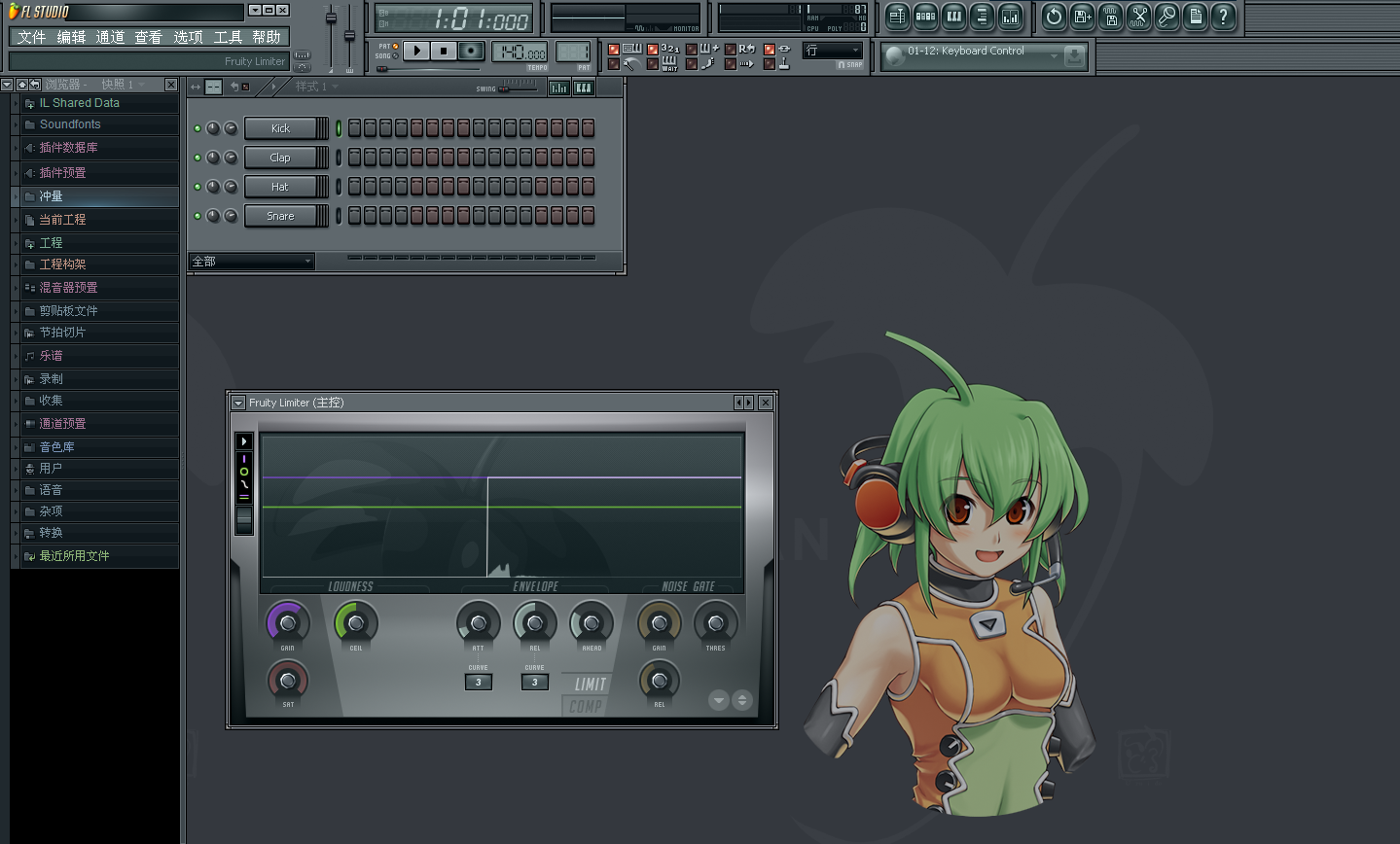Open the 工具 menu
Image resolution: width=1400 pixels, height=844 pixels.
tap(228, 37)
